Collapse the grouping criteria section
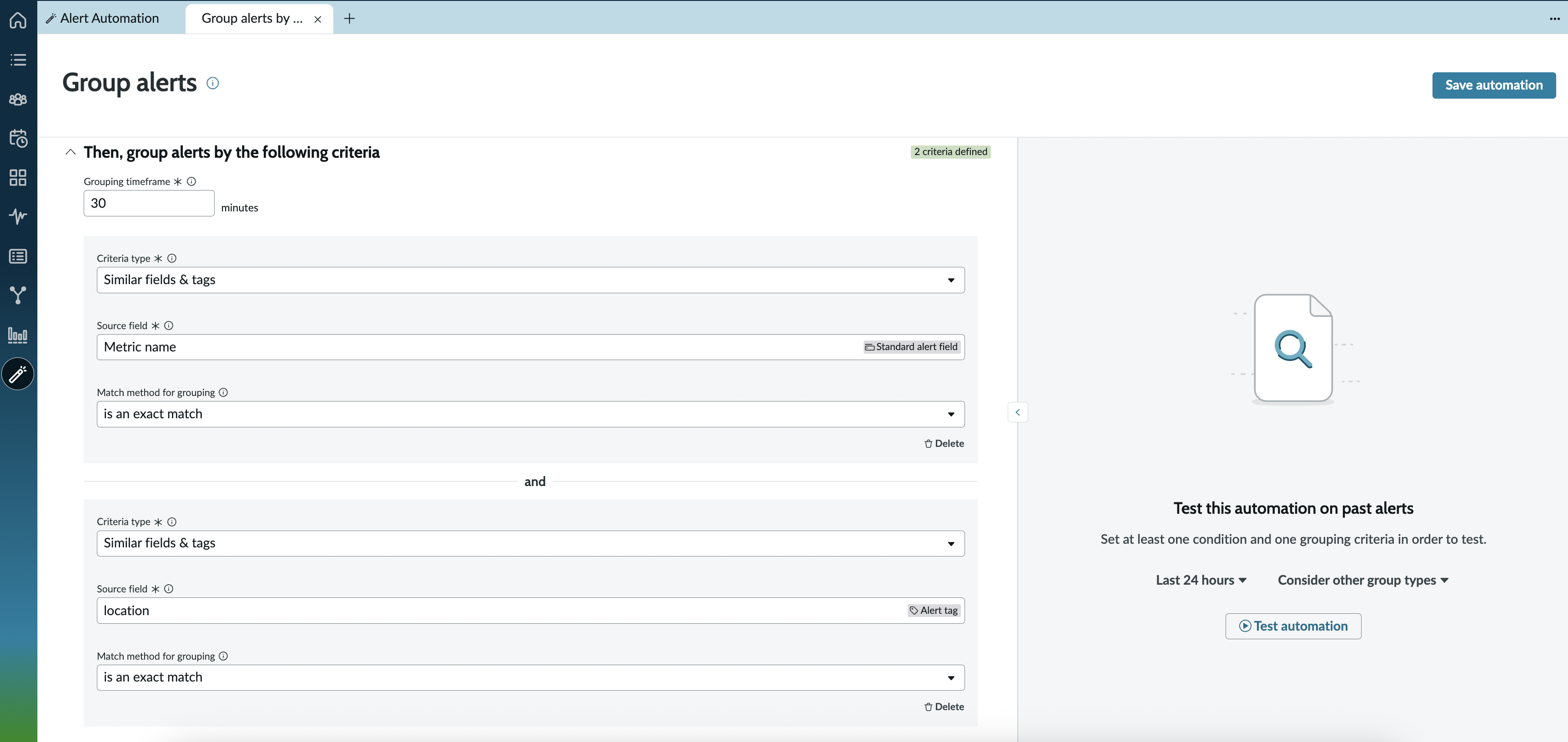The width and height of the screenshot is (1568, 742). [x=70, y=152]
